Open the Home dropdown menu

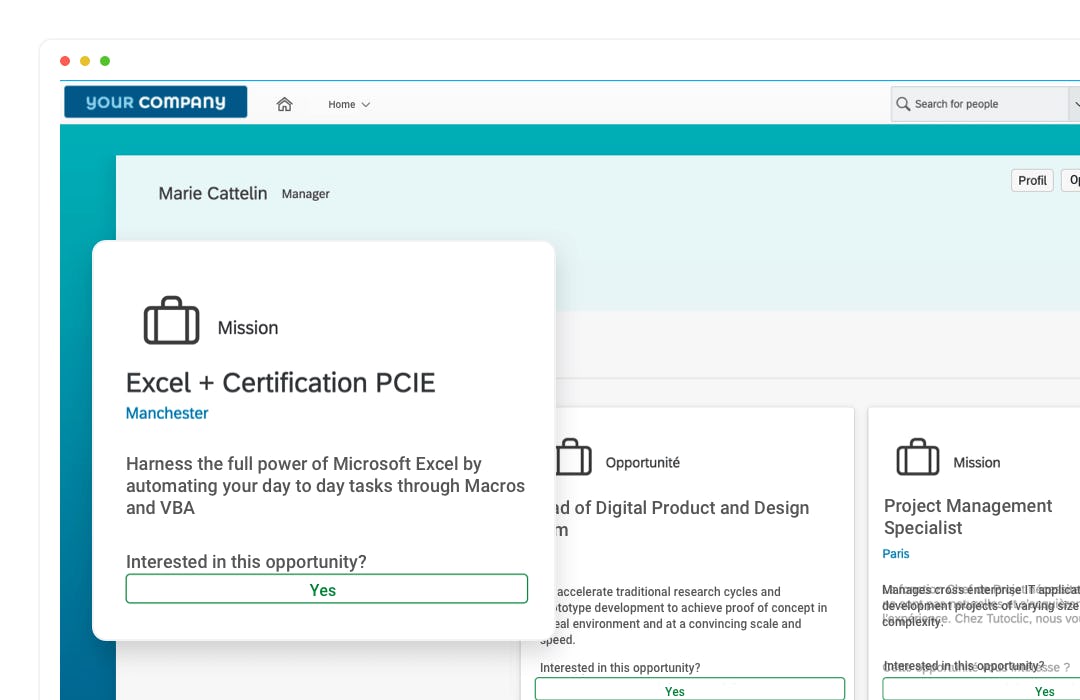click(x=349, y=104)
